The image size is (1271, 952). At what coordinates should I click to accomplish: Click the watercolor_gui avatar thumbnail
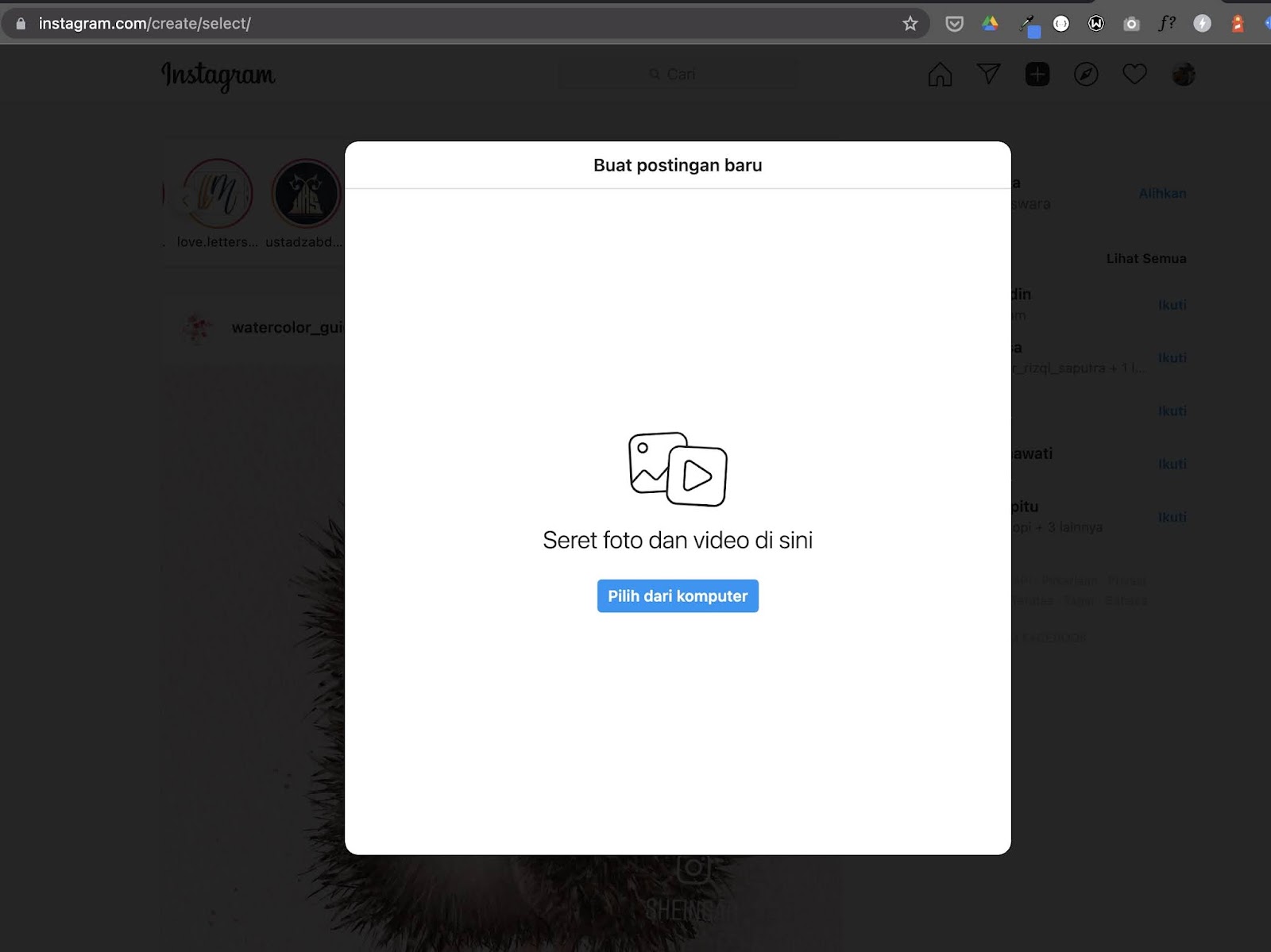coord(198,327)
